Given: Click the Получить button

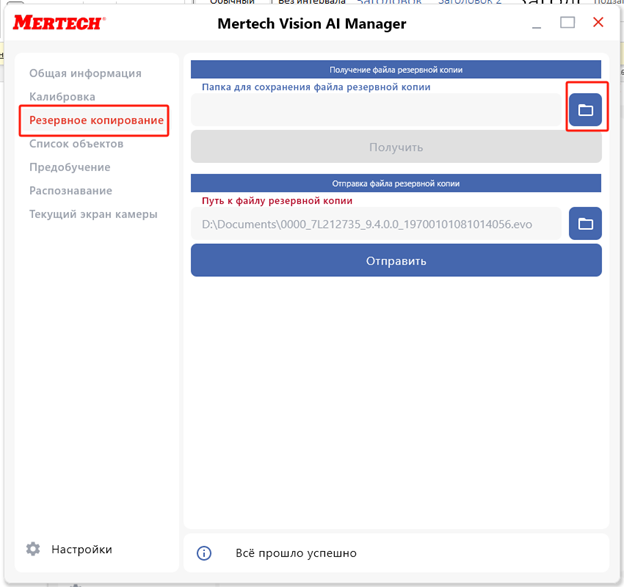Looking at the screenshot, I should [396, 147].
